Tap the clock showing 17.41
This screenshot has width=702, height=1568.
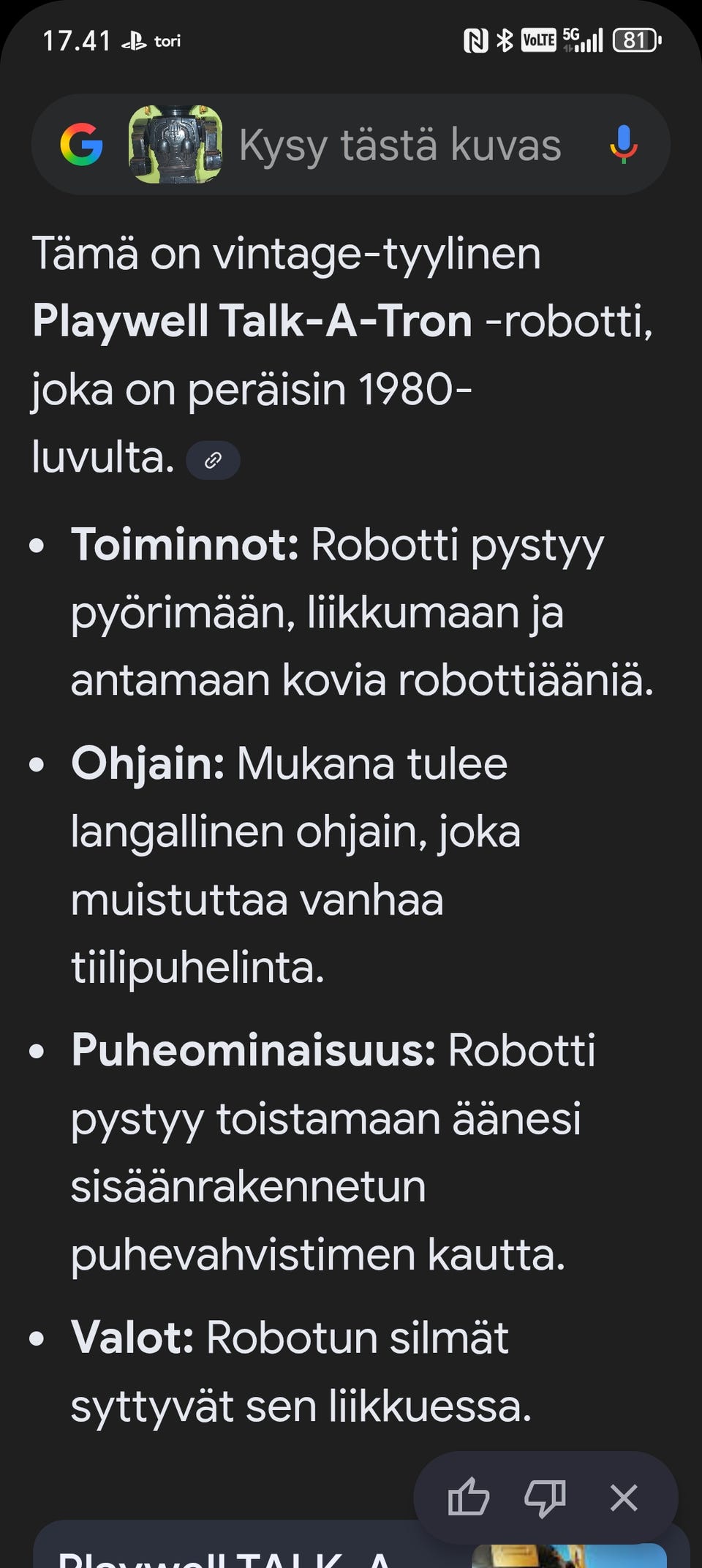click(77, 40)
